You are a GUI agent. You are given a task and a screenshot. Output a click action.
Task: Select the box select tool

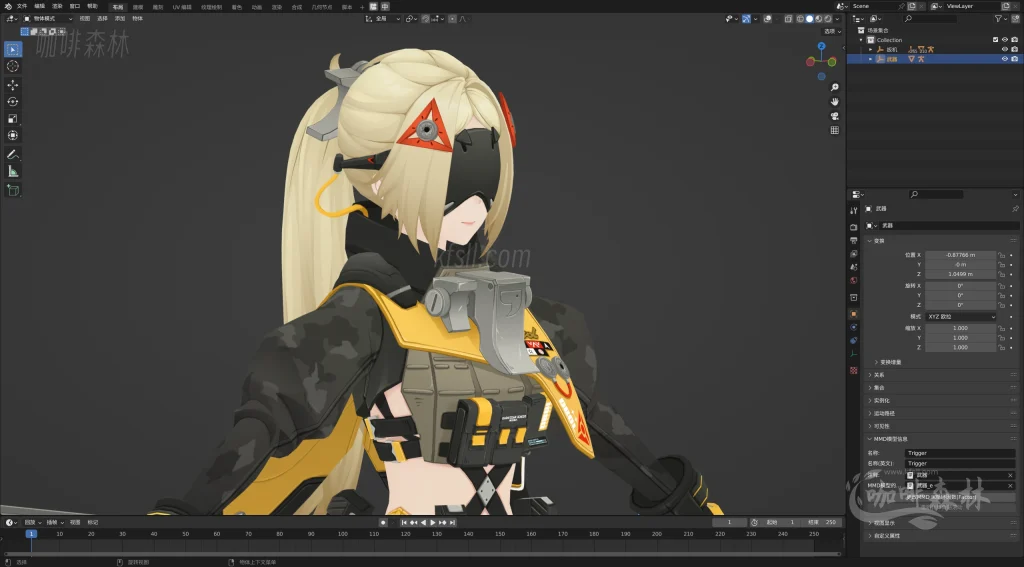coord(12,49)
